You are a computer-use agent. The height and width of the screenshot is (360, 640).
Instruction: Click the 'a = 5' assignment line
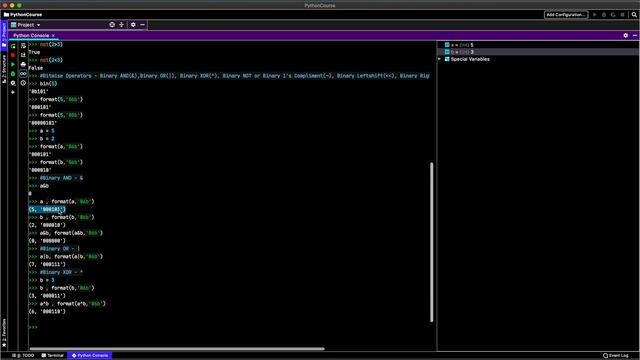(47, 131)
